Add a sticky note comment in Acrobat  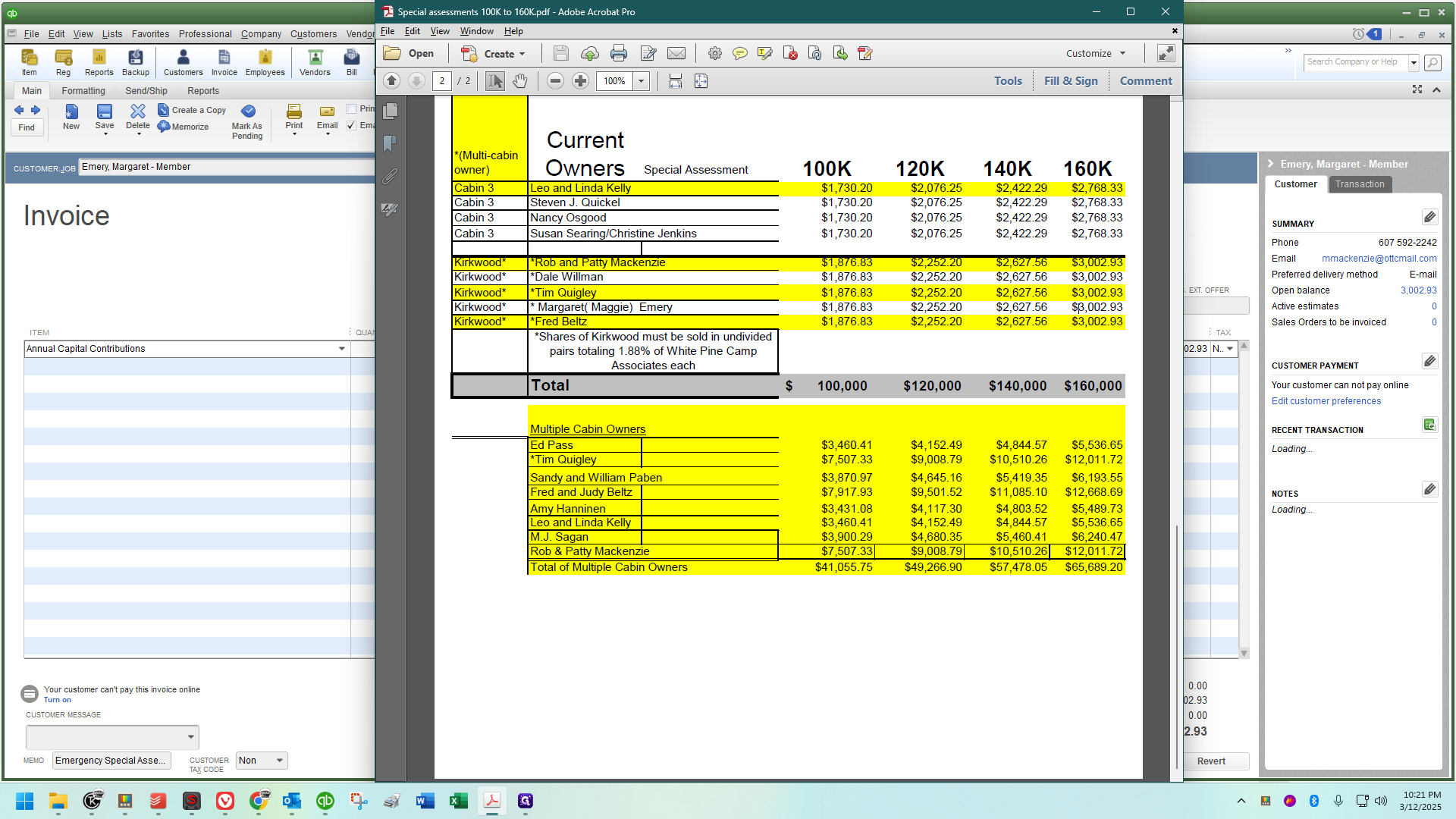click(x=740, y=54)
